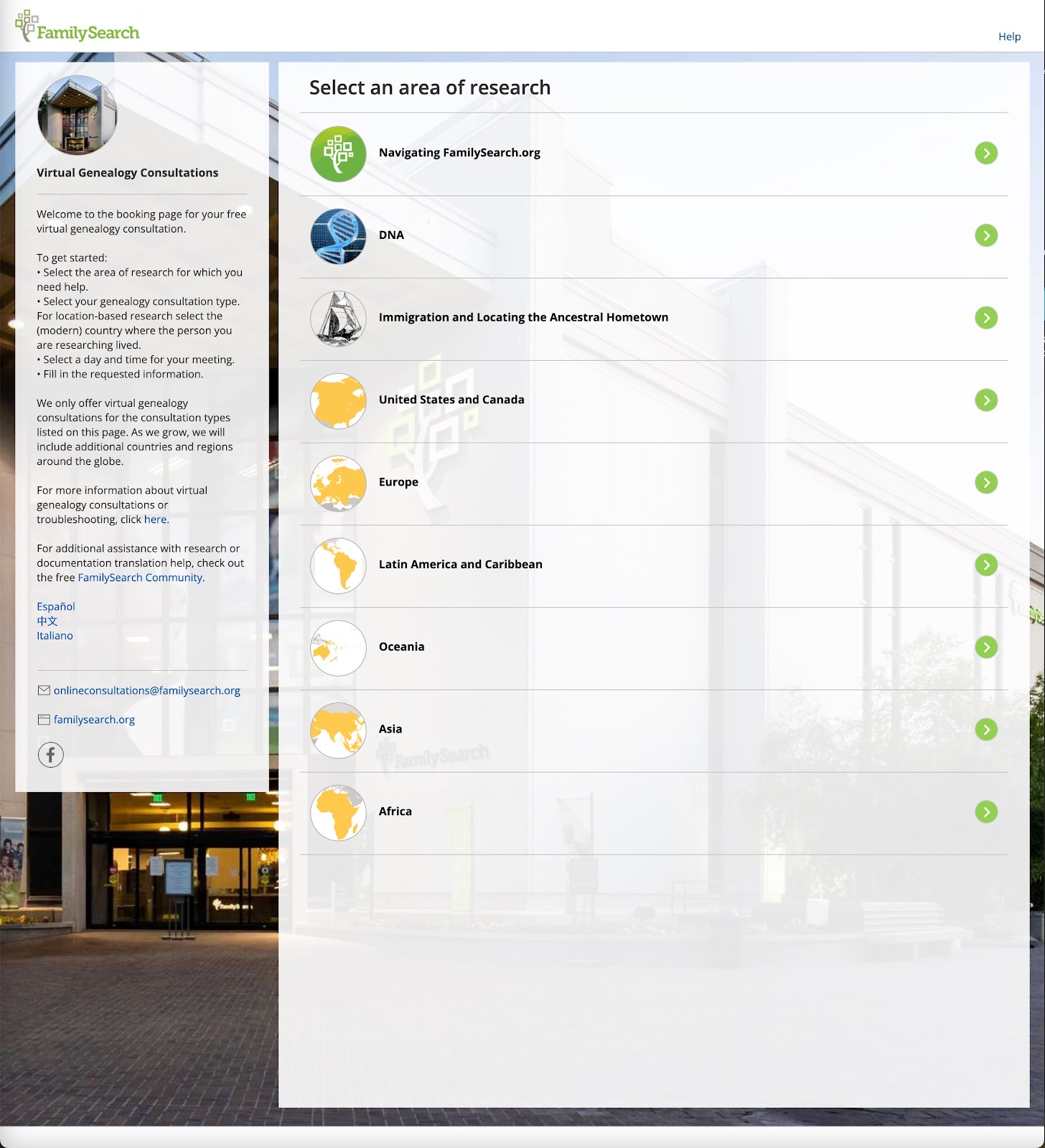This screenshot has height=1148, width=1045.
Task: Select Immigration and Locating the Ancestral Hometown
Action: pyautogui.click(x=523, y=317)
